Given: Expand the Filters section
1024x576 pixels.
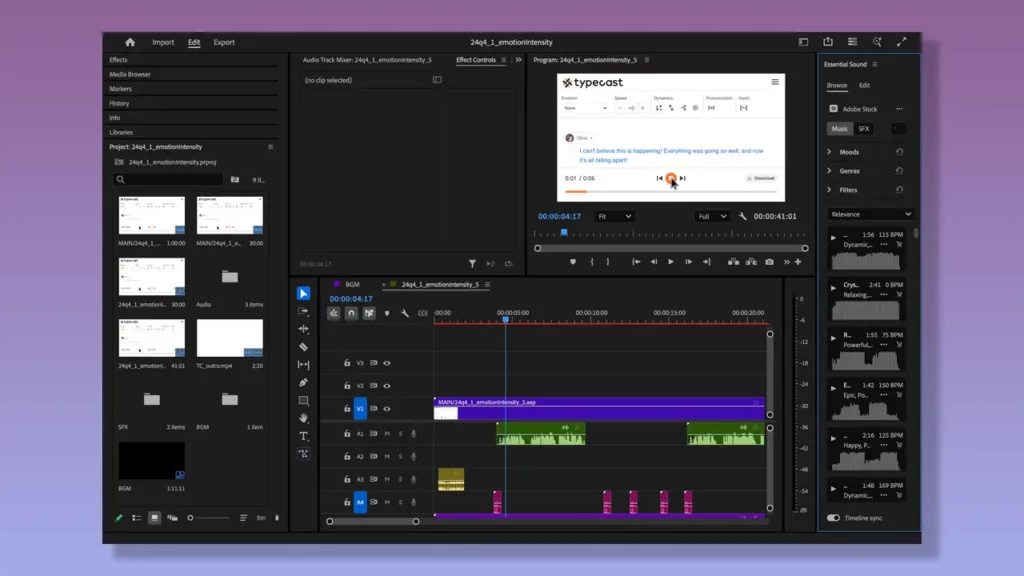Looking at the screenshot, I should point(829,190).
